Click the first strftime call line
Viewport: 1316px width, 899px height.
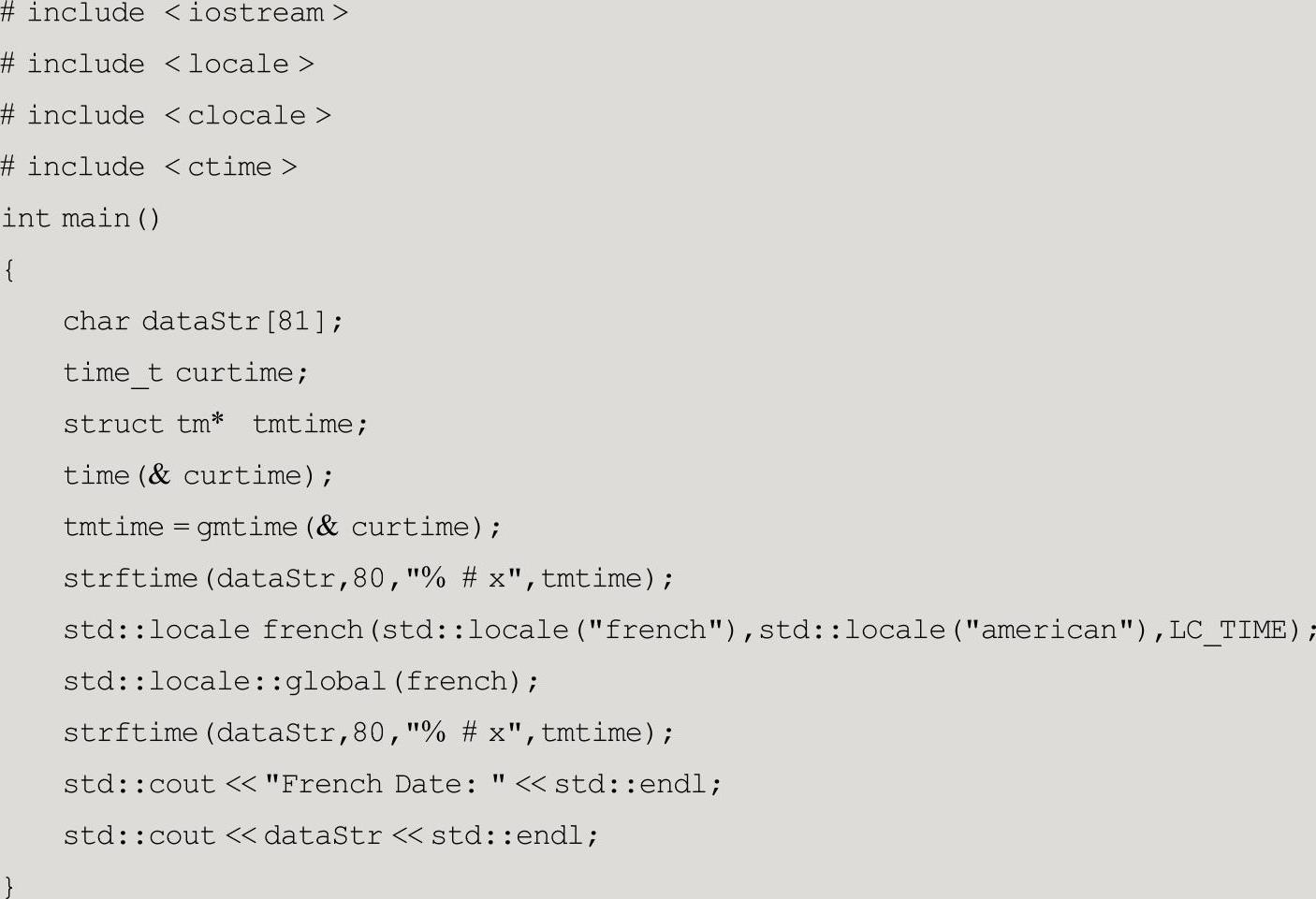[368, 579]
